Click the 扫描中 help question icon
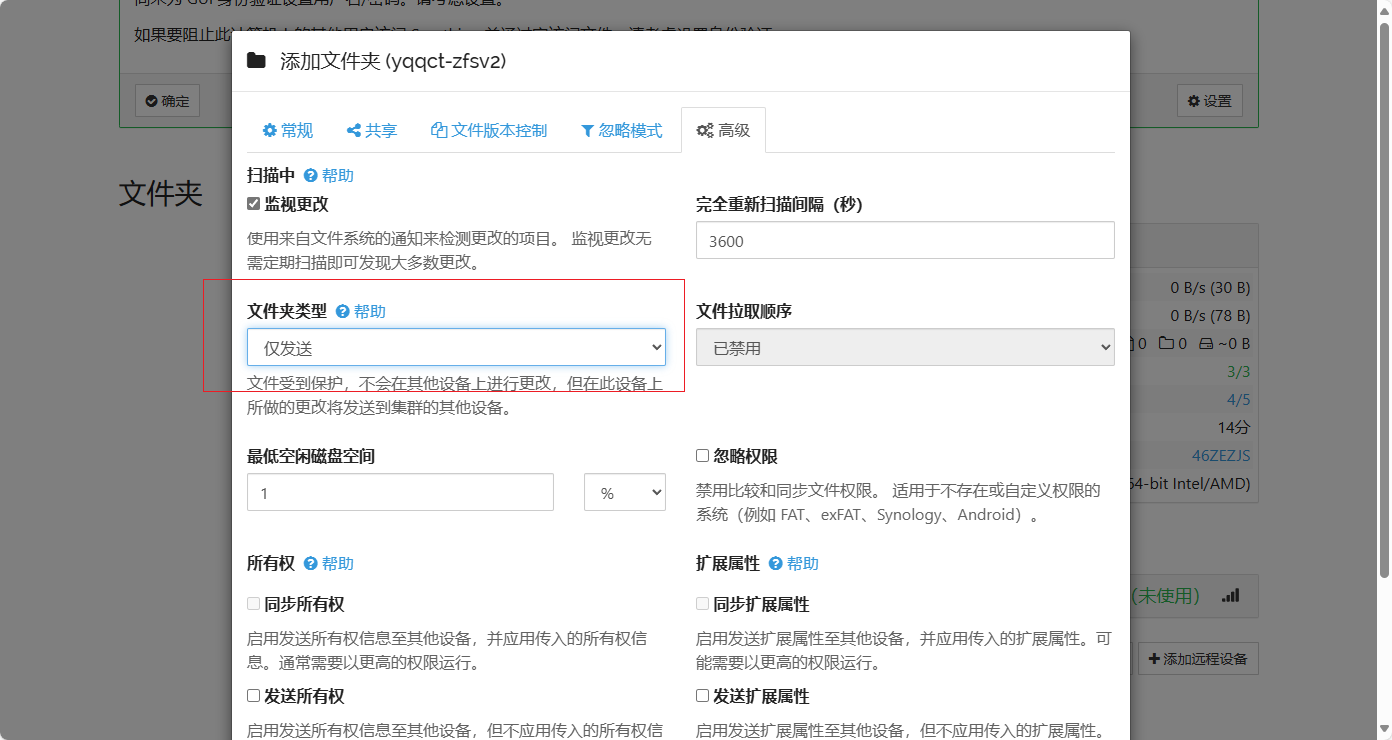Screen dimensions: 1392x740 [311, 175]
